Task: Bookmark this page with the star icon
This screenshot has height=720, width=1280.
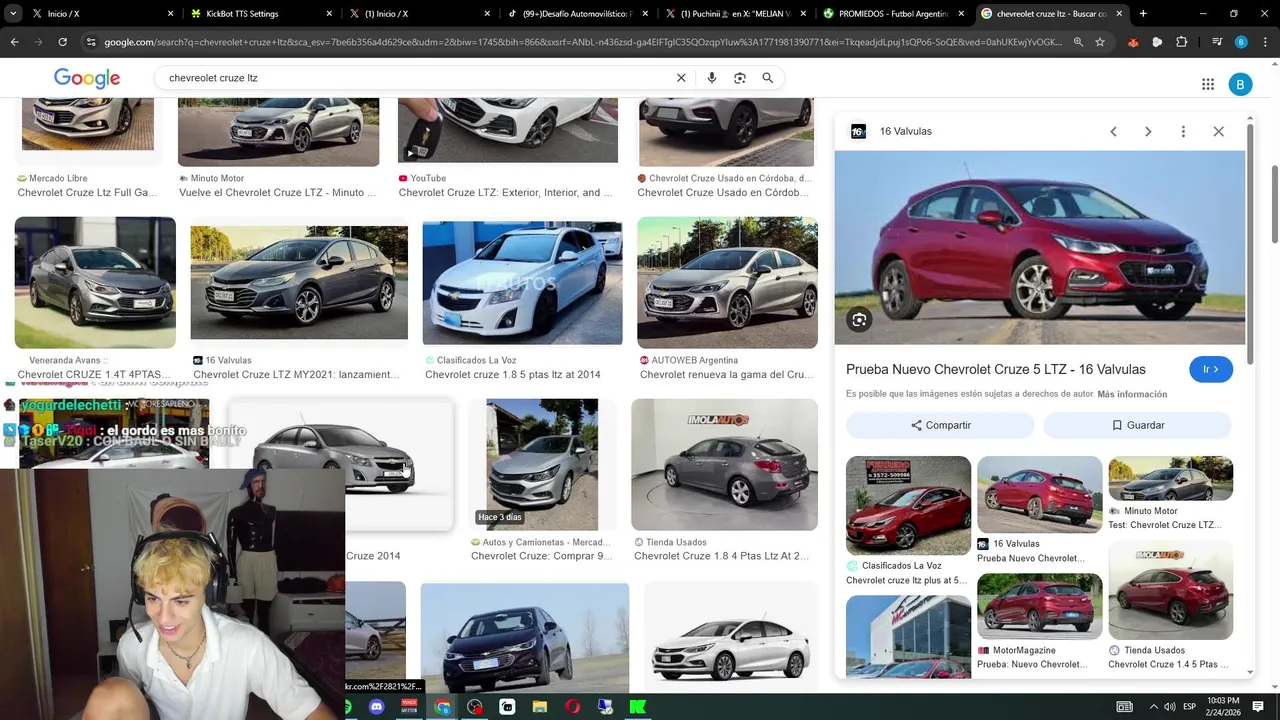Action: pyautogui.click(x=1100, y=42)
